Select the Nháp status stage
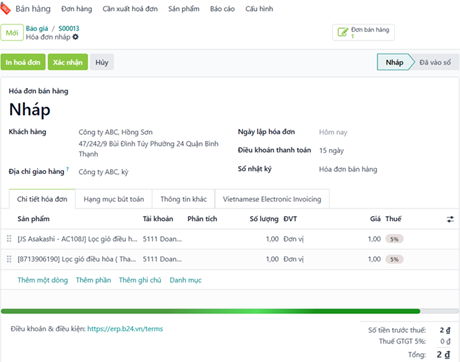Viewport: 460px width, 362px height. (x=394, y=62)
